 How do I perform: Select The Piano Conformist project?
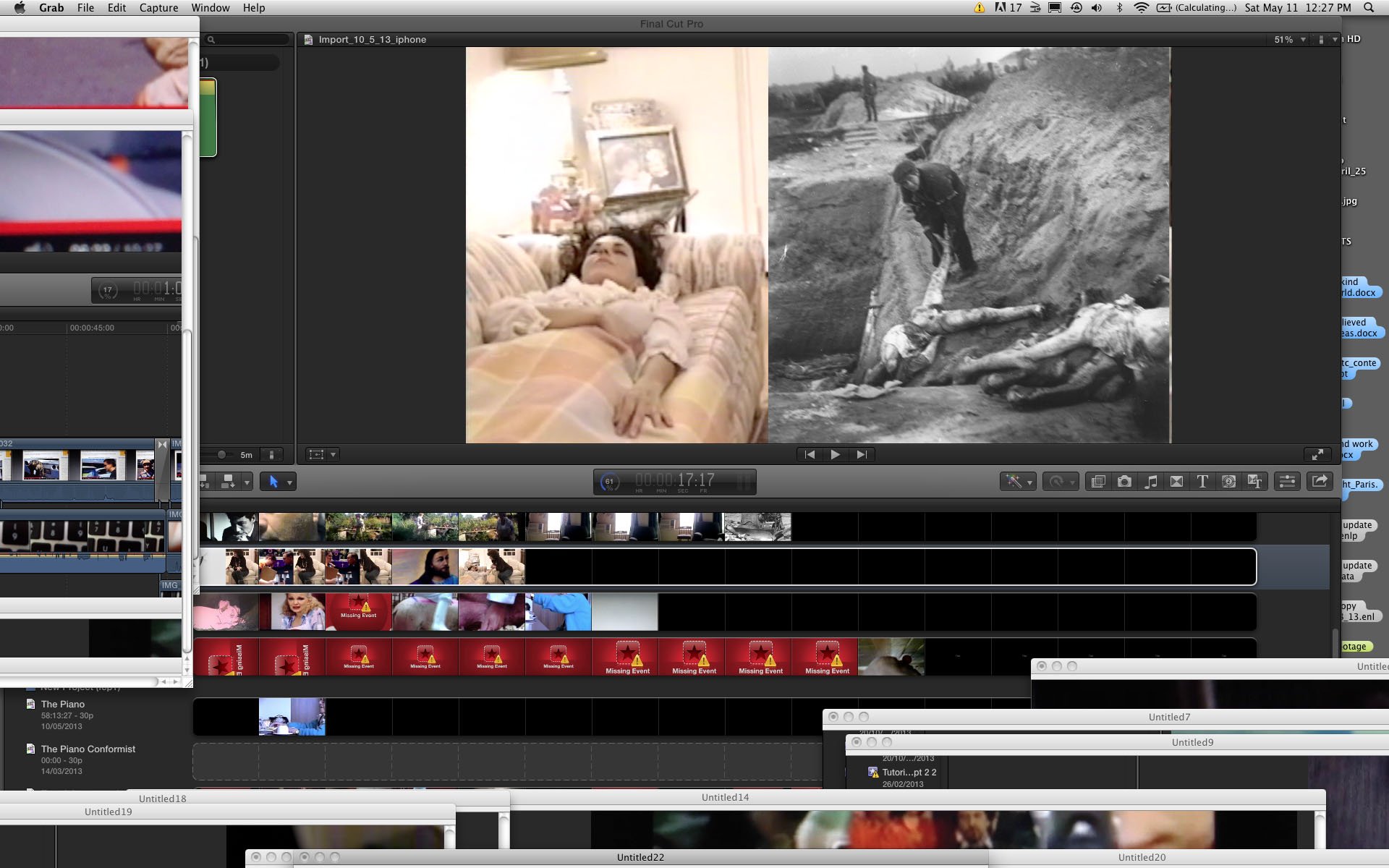tap(88, 749)
